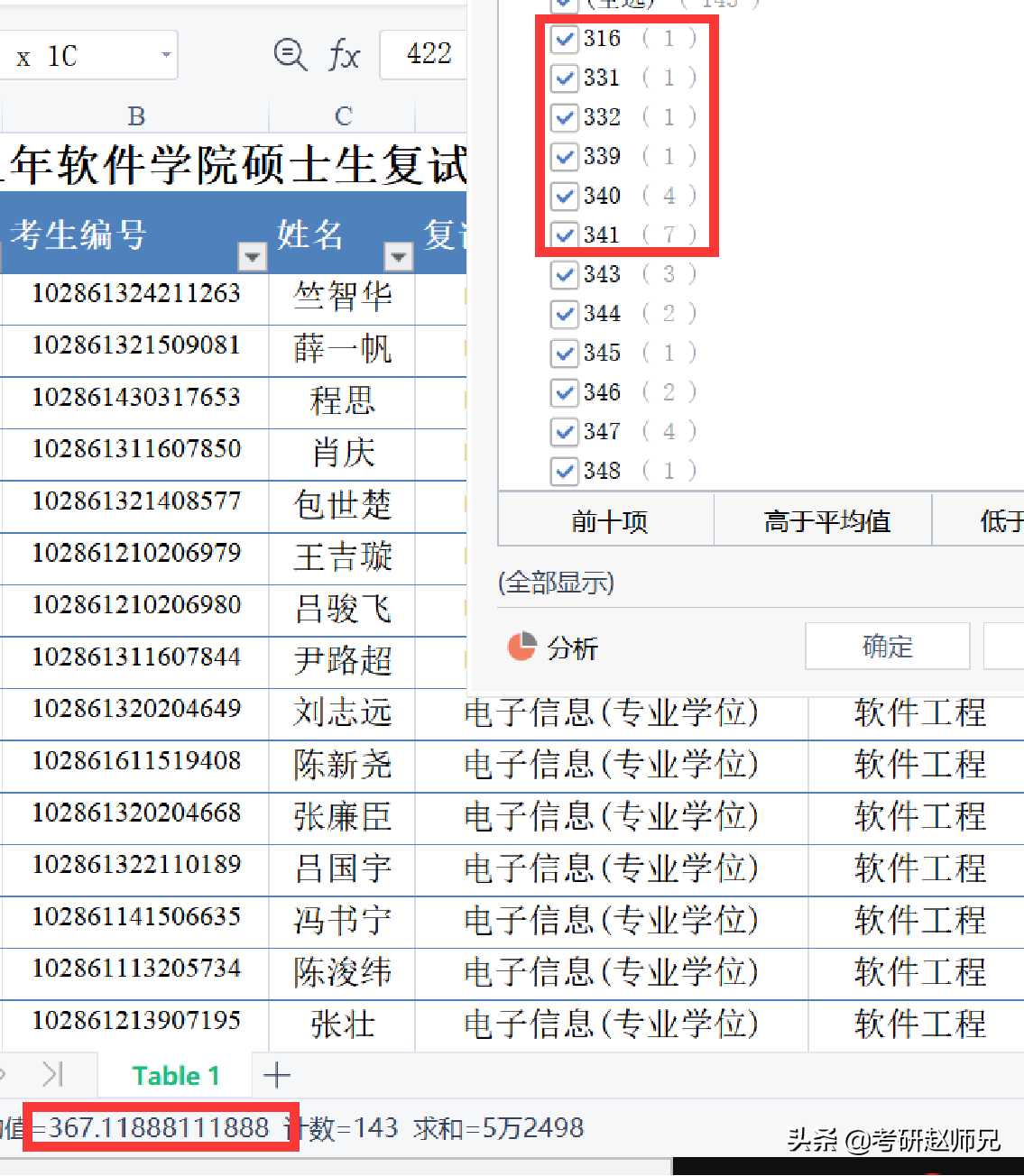Open the filter dropdown on 姓名 column
Viewport: 1024px width, 1176px height.
click(x=398, y=257)
